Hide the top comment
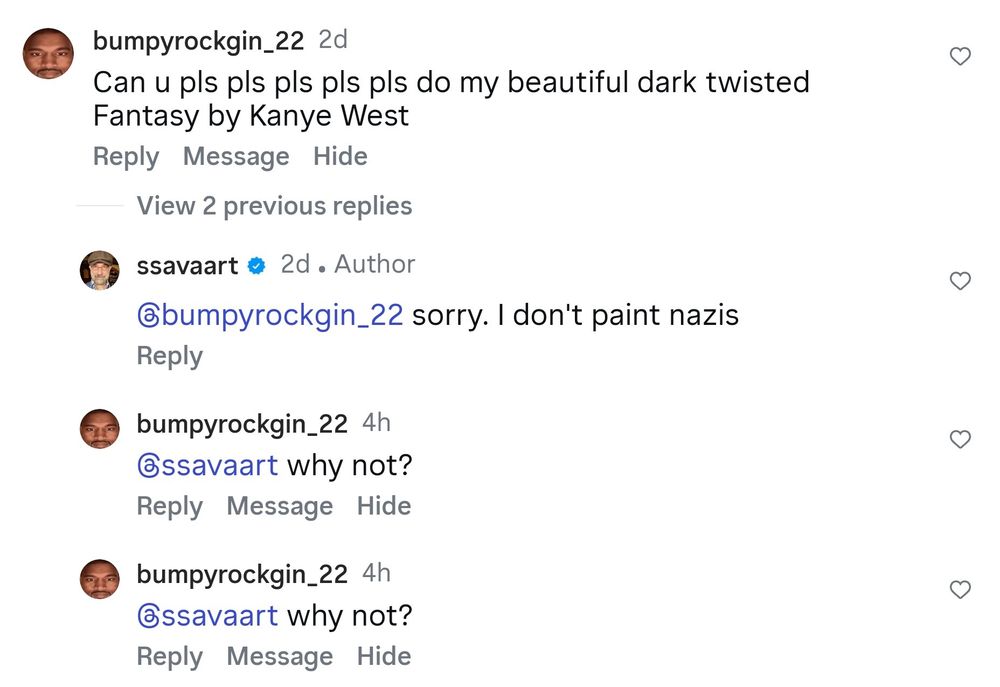1000x687 pixels. point(340,157)
